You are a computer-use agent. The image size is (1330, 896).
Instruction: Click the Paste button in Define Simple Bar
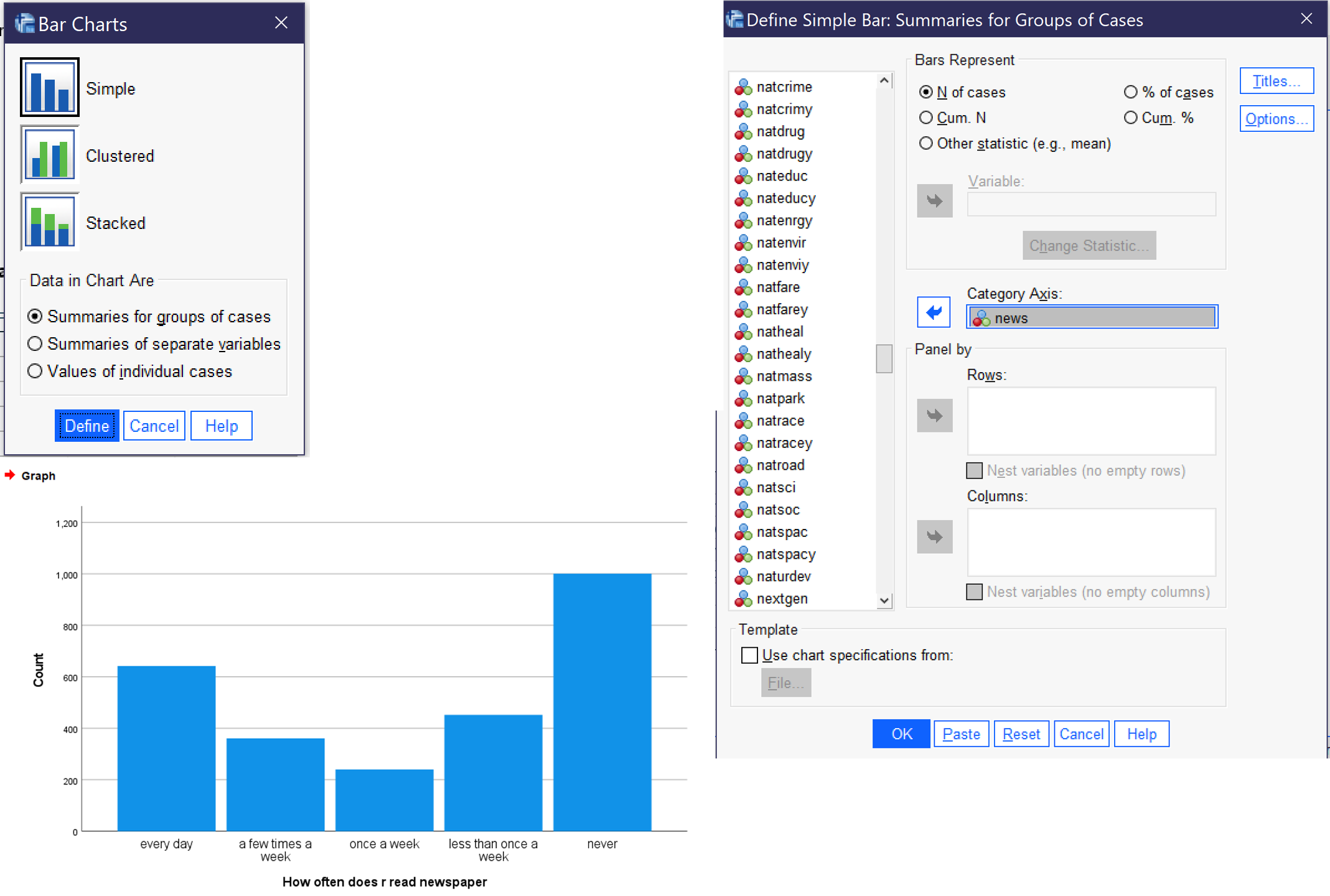coord(959,734)
